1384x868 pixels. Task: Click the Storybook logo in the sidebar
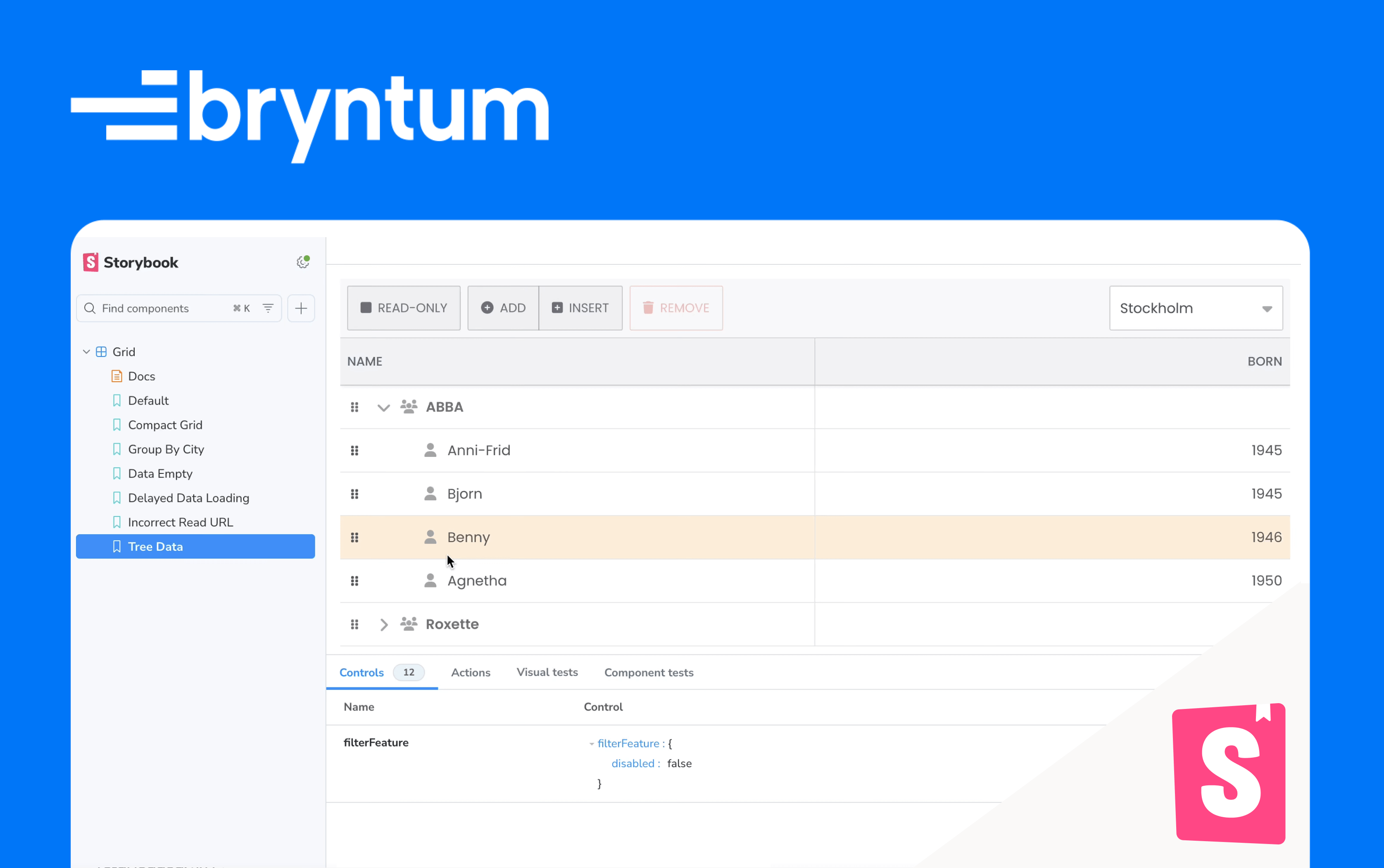[130, 262]
